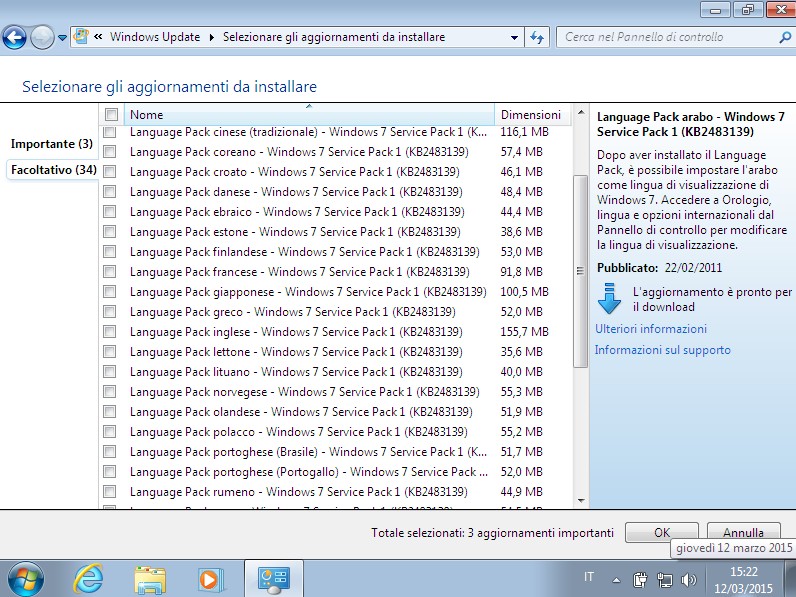Open the Ulteriori informazioni link
The height and width of the screenshot is (597, 796).
pyautogui.click(x=651, y=329)
